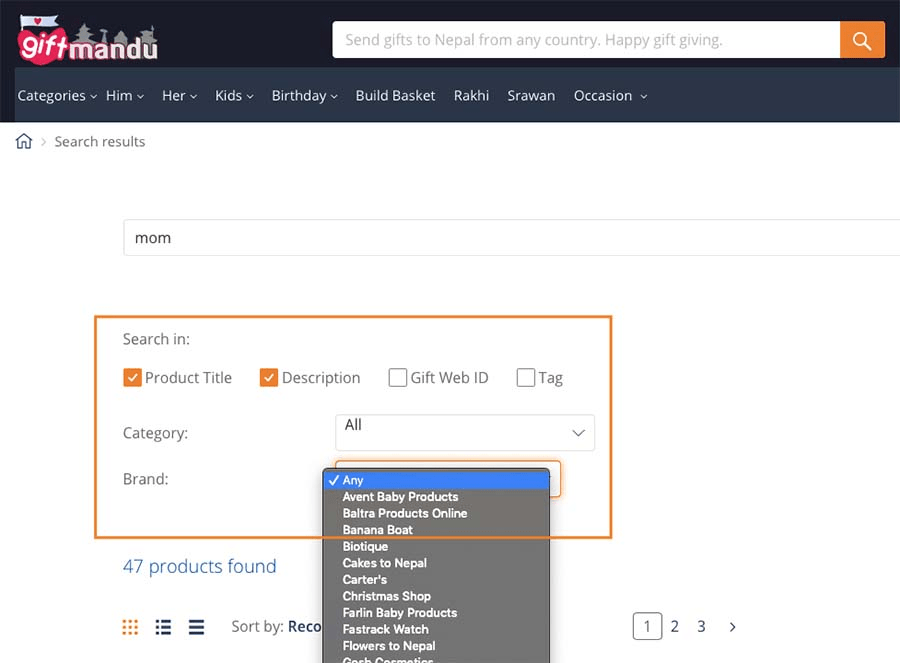
Task: Uncheck the Product Title checkbox
Action: tap(132, 377)
